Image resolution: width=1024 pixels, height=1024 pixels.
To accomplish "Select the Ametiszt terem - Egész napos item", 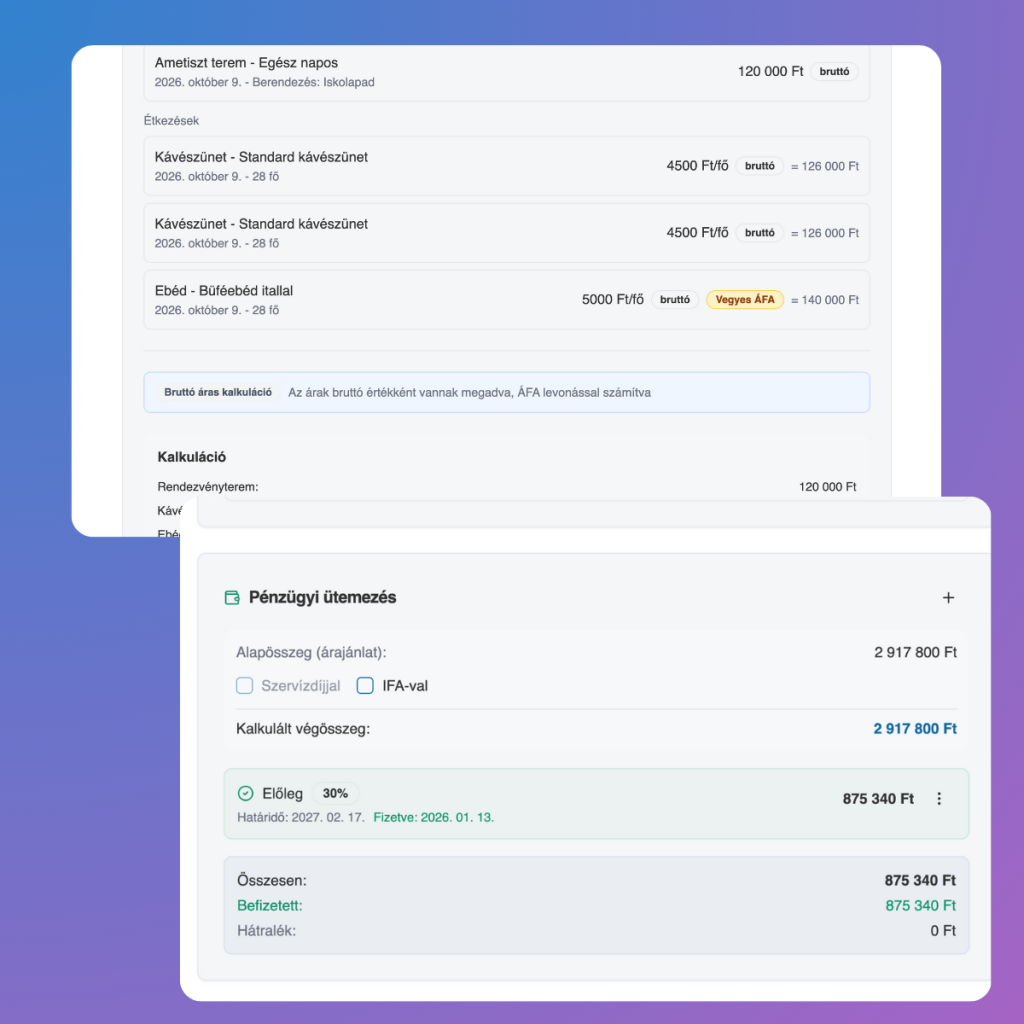I will click(x=246, y=63).
